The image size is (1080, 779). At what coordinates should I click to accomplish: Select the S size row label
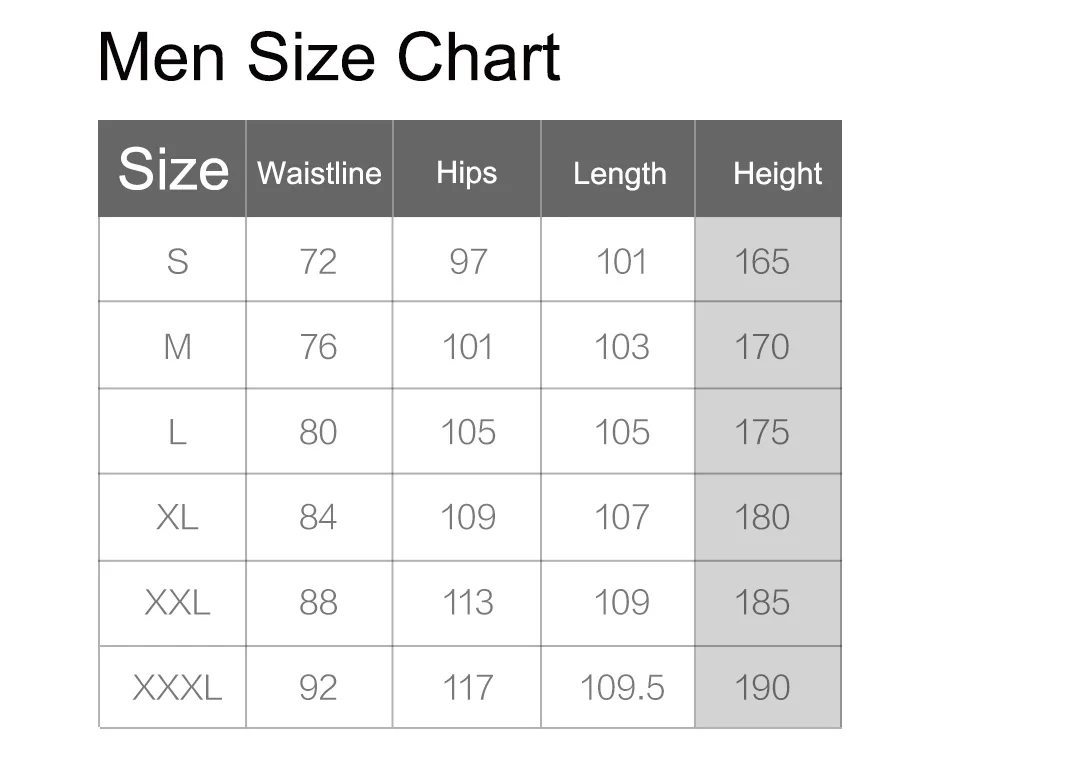coord(177,262)
